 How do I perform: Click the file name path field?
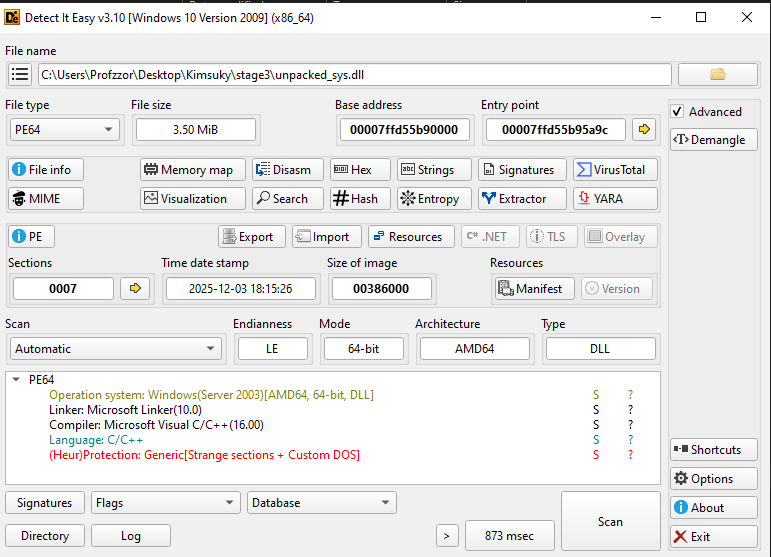tap(355, 75)
